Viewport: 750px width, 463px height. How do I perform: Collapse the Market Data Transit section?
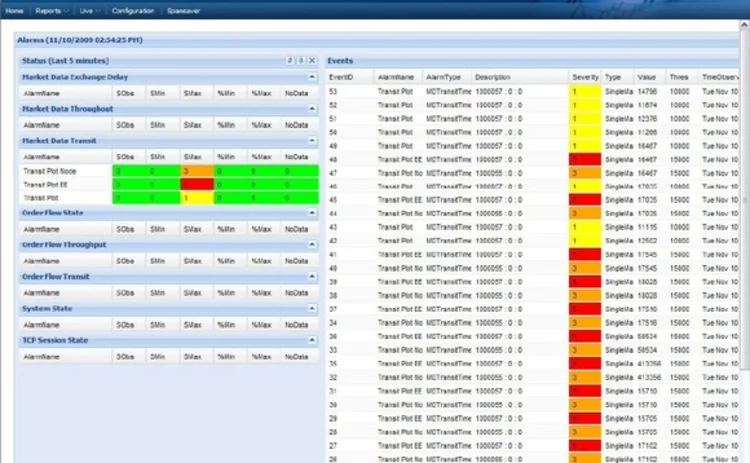312,141
